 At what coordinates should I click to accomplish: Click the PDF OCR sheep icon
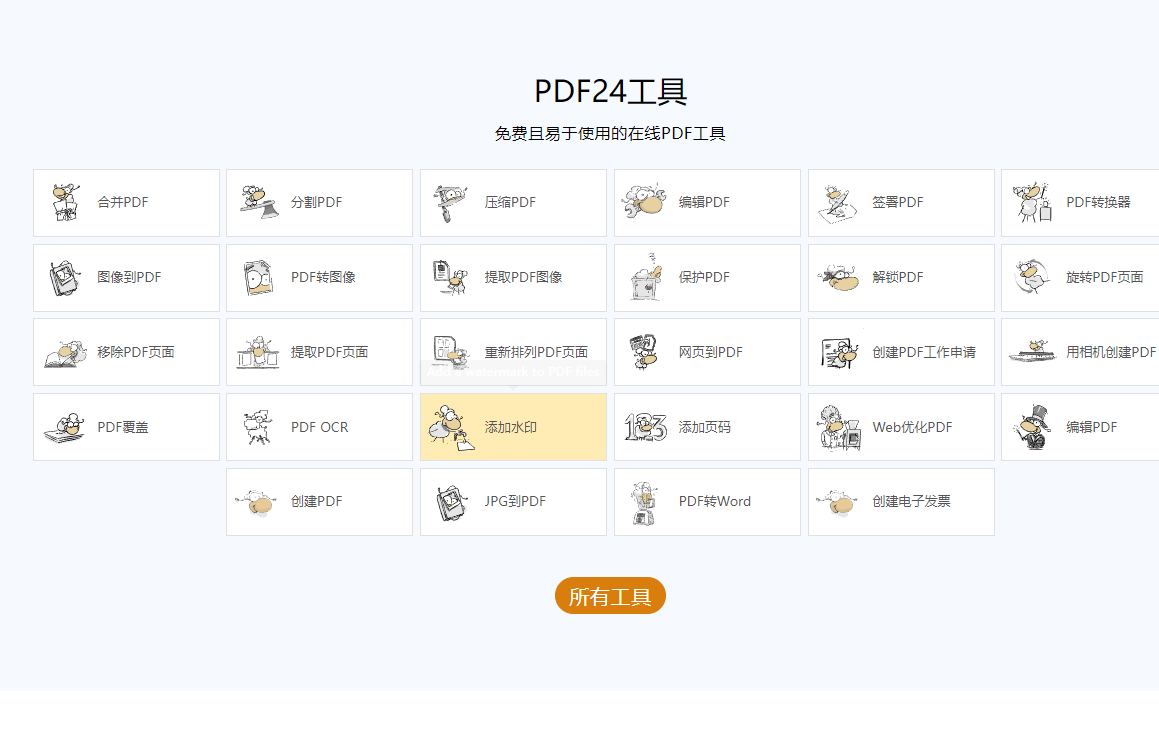coord(258,427)
